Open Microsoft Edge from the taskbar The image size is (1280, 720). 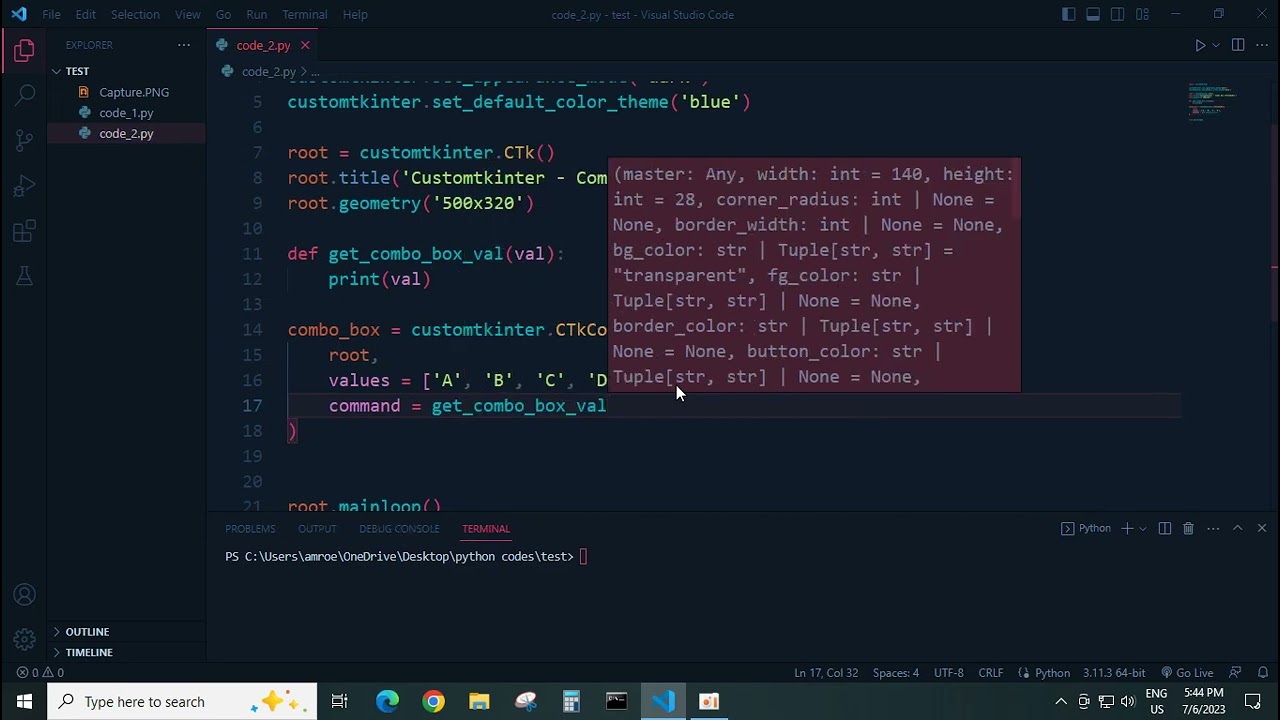(x=387, y=701)
